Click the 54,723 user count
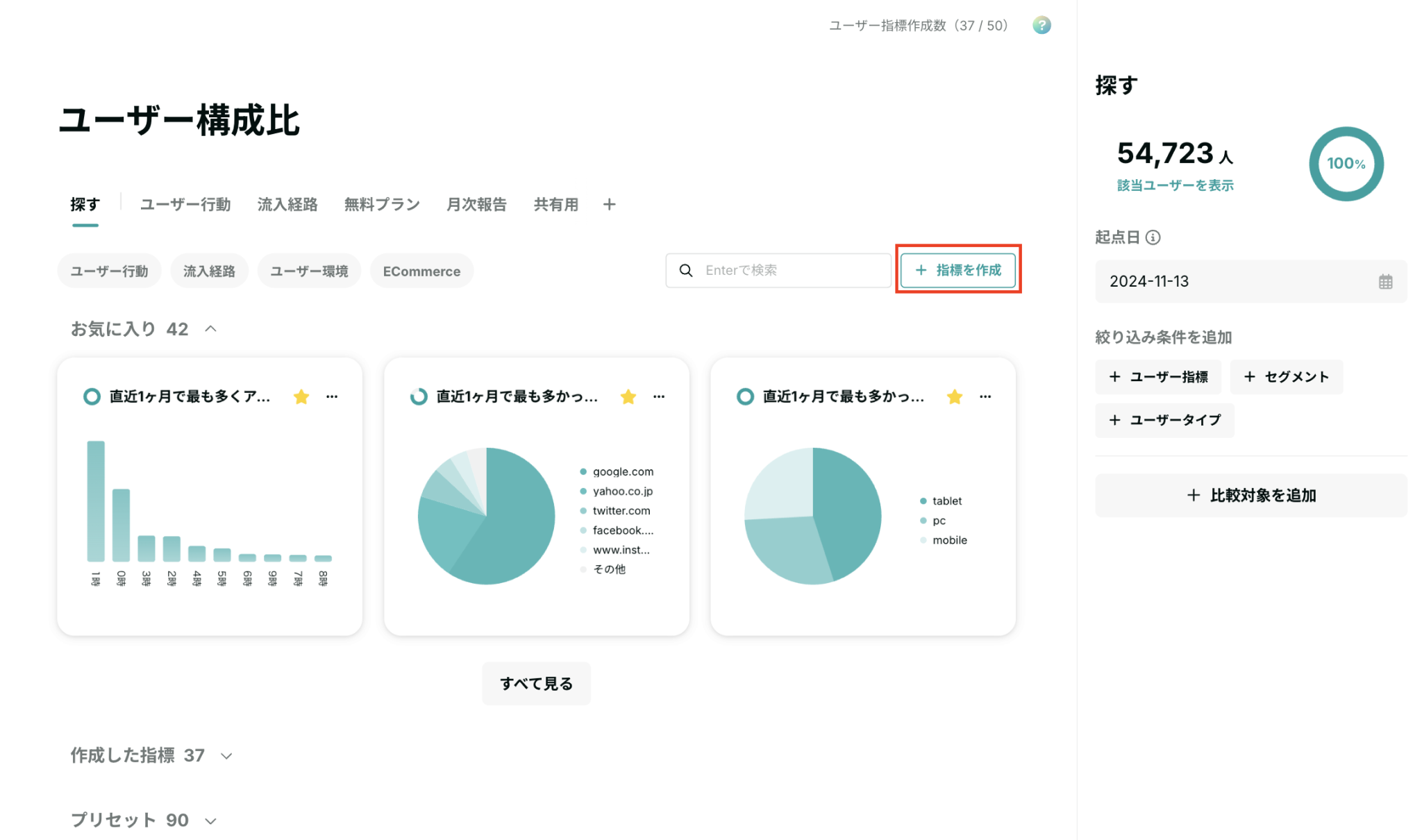Image resolution: width=1422 pixels, height=840 pixels. click(x=1175, y=153)
